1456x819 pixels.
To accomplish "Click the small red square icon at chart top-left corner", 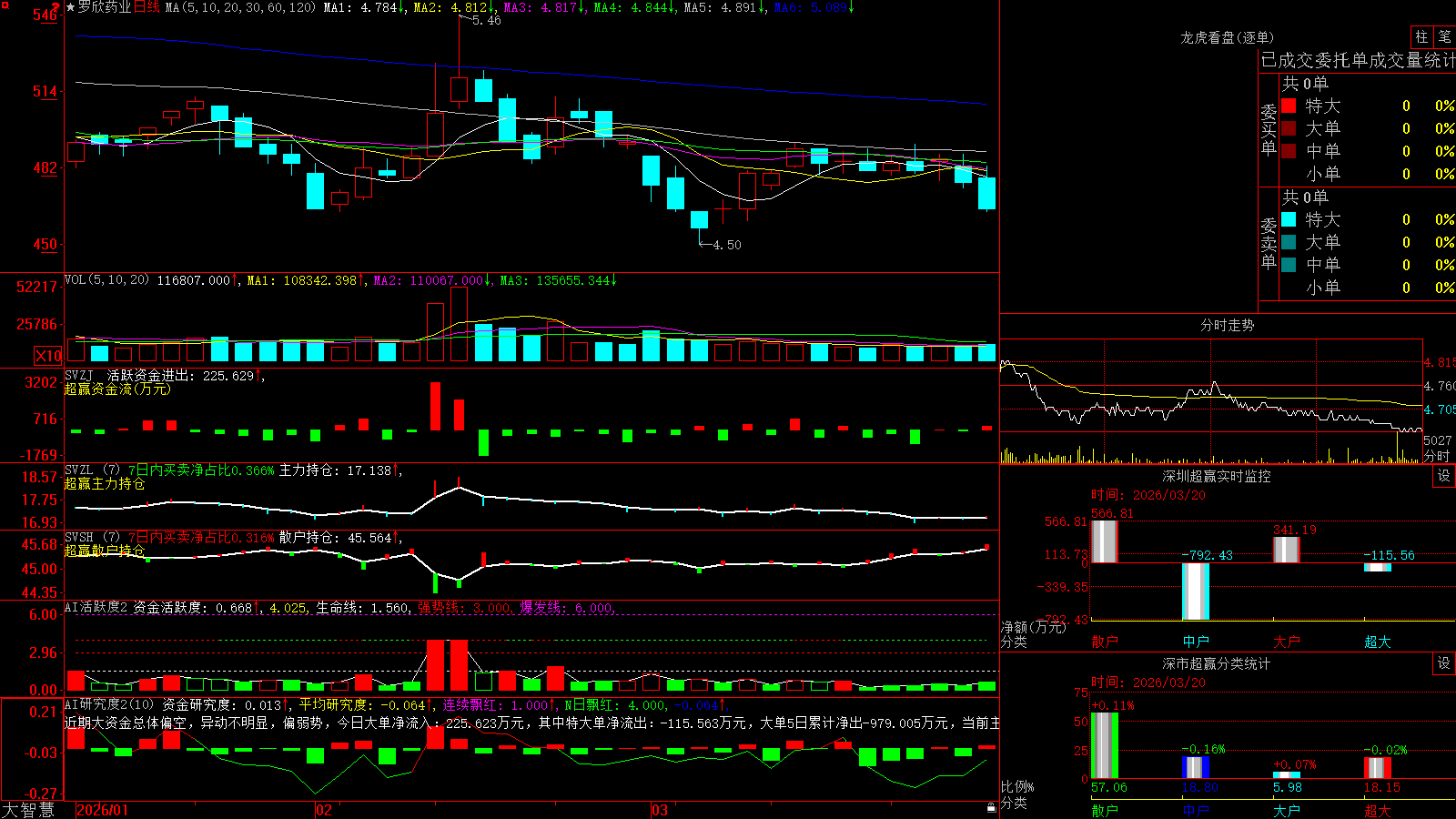I will coord(4,4).
